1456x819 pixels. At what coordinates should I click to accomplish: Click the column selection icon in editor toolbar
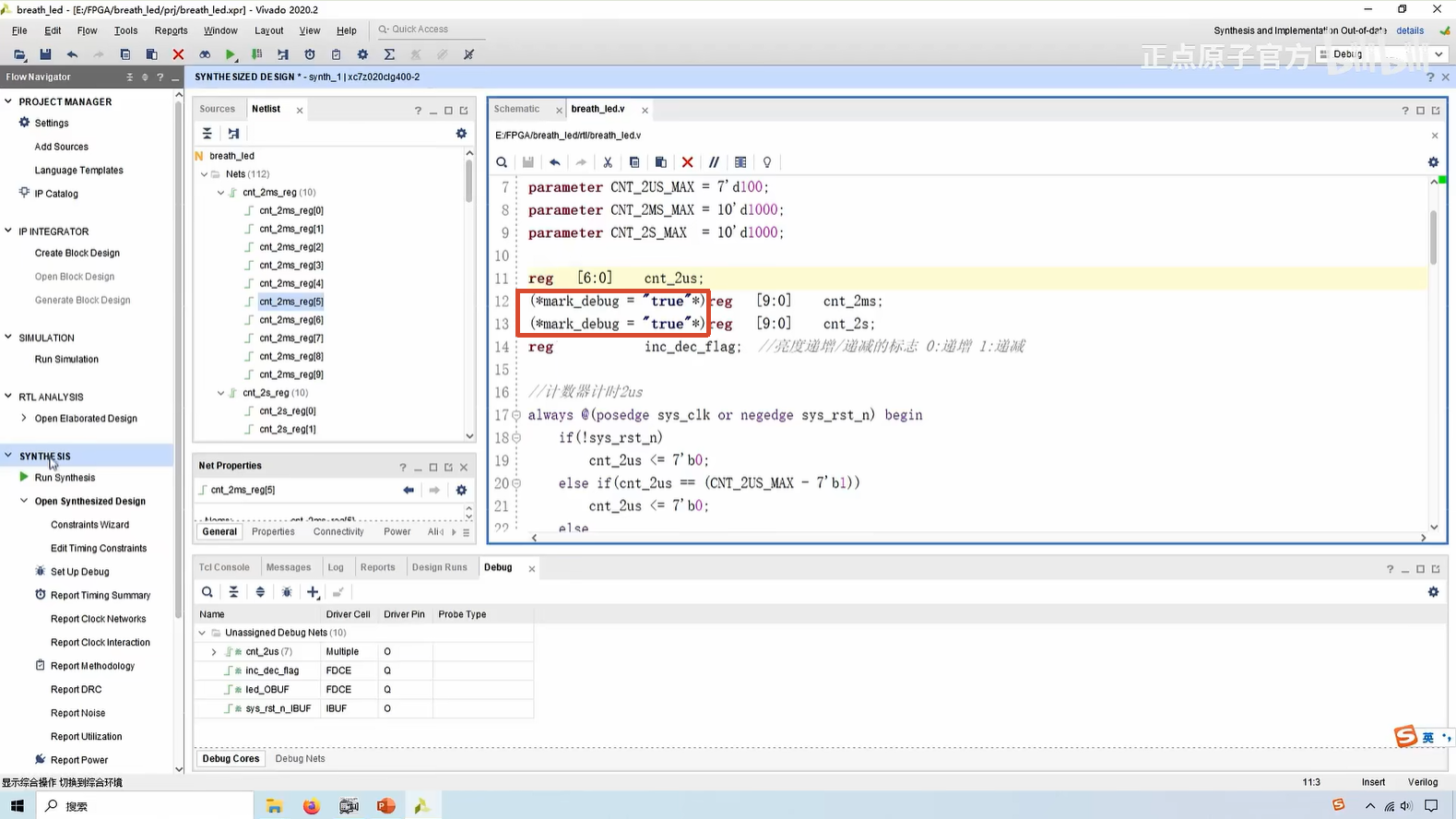[x=740, y=162]
